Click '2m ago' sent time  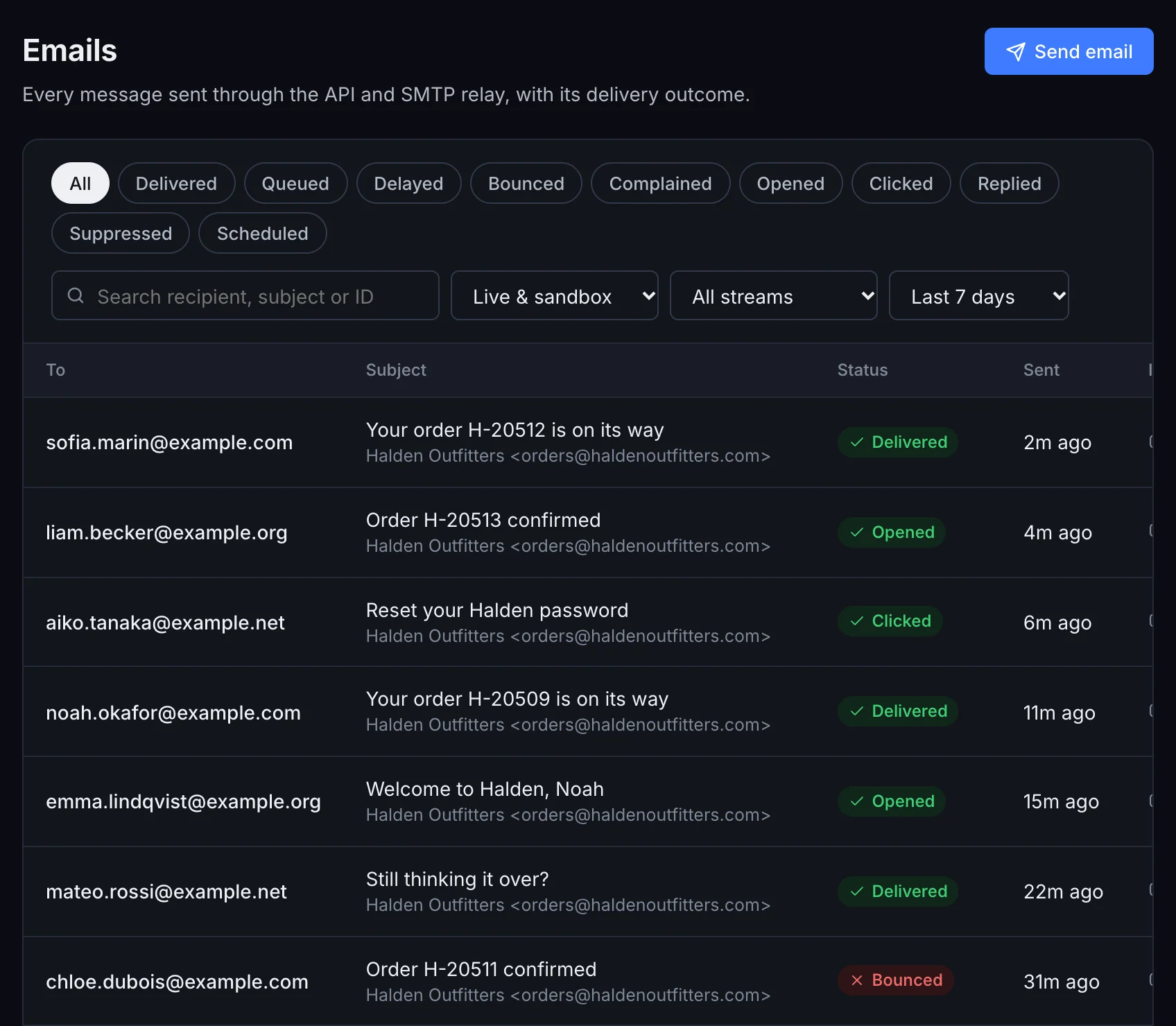[x=1057, y=442]
